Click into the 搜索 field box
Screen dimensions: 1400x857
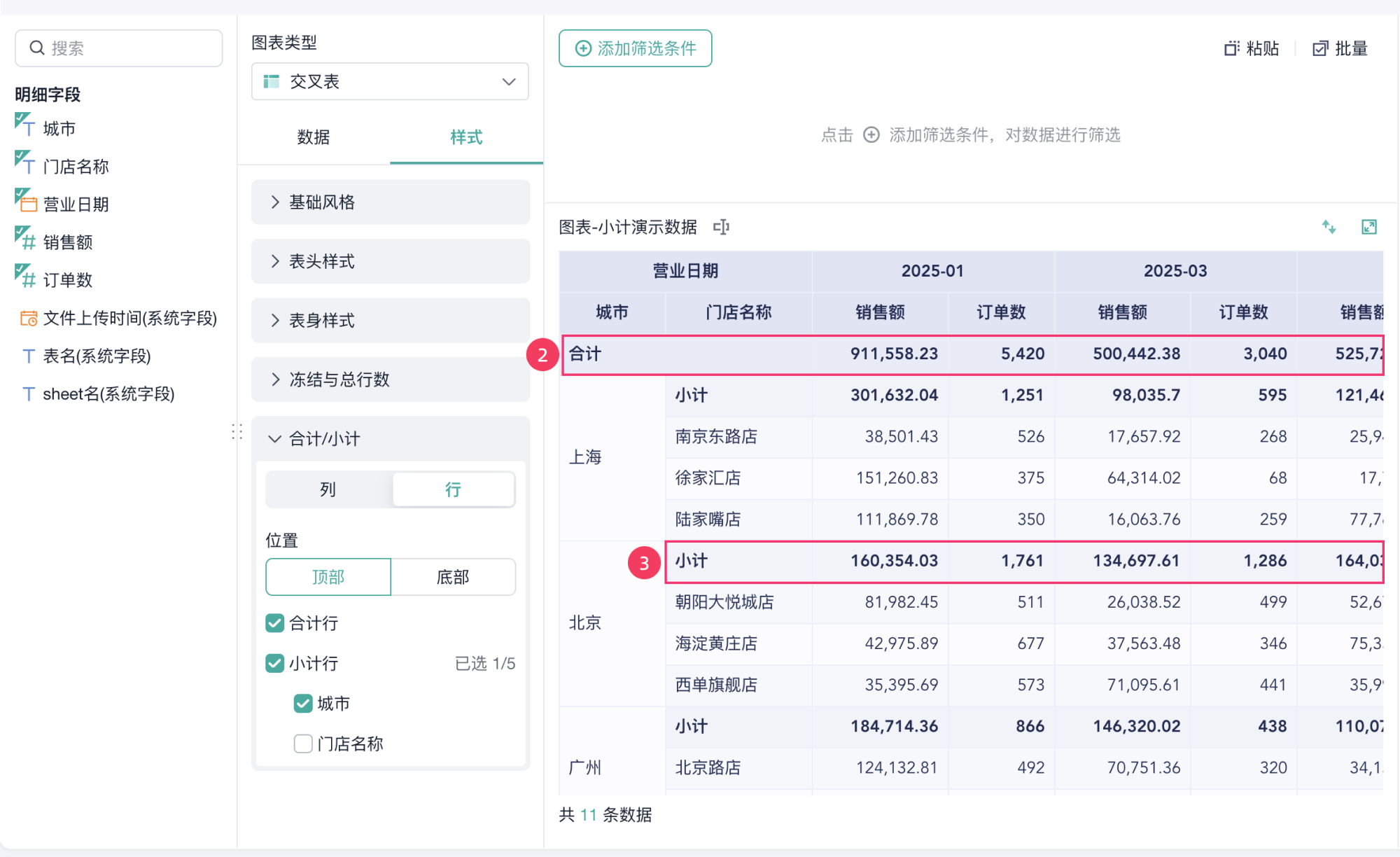119,48
